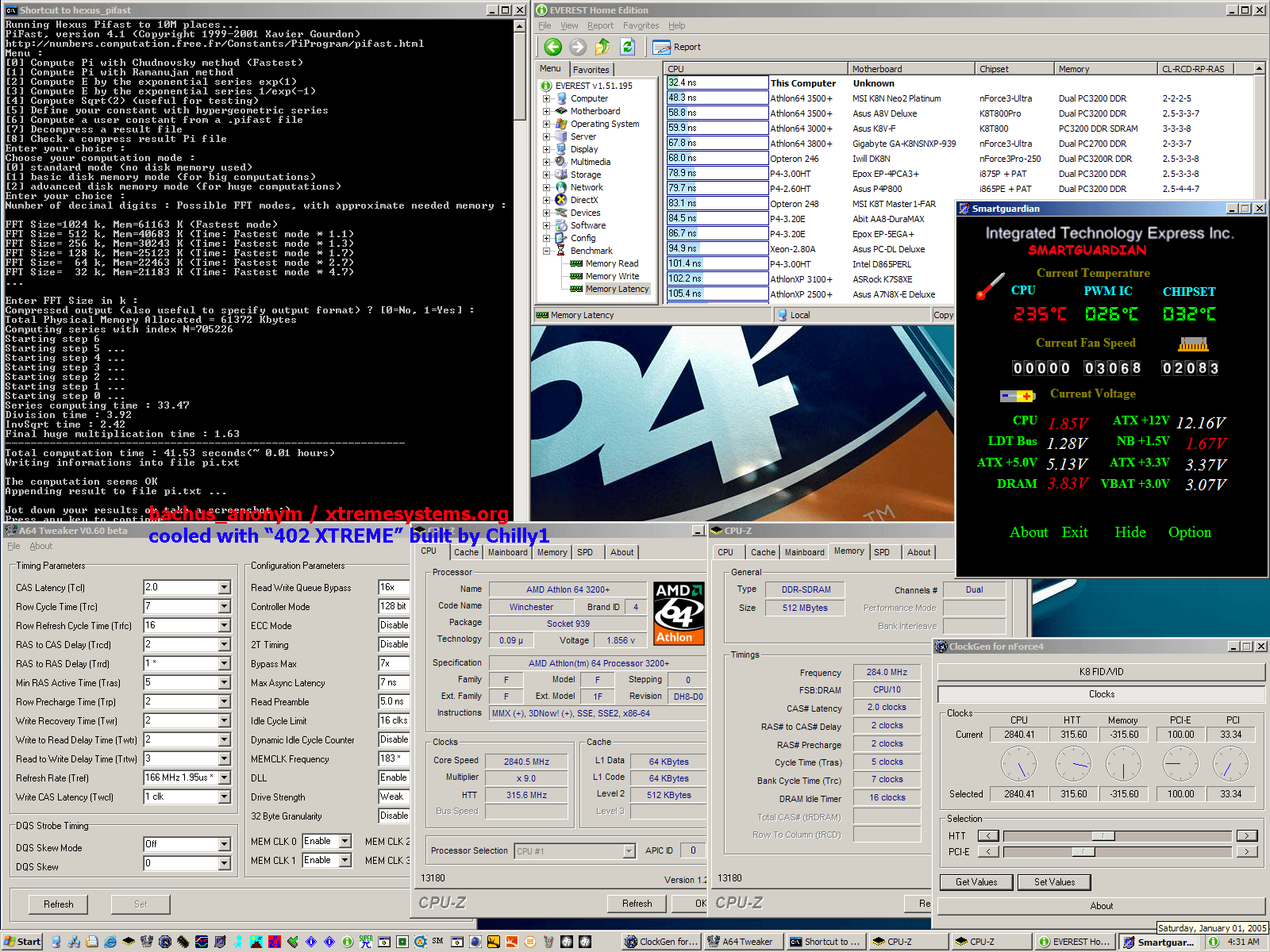Select the Storage tree node
1270x952 pixels.
pos(586,175)
